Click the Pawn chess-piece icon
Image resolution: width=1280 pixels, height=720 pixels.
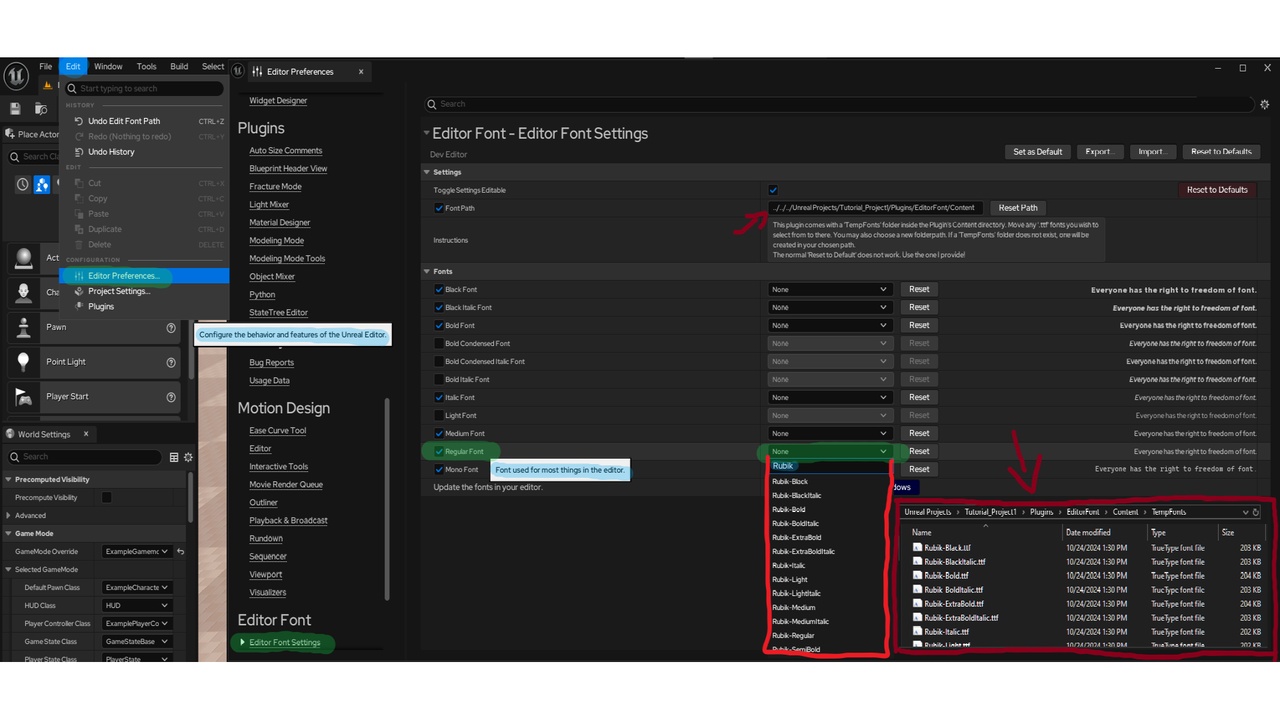(x=23, y=327)
